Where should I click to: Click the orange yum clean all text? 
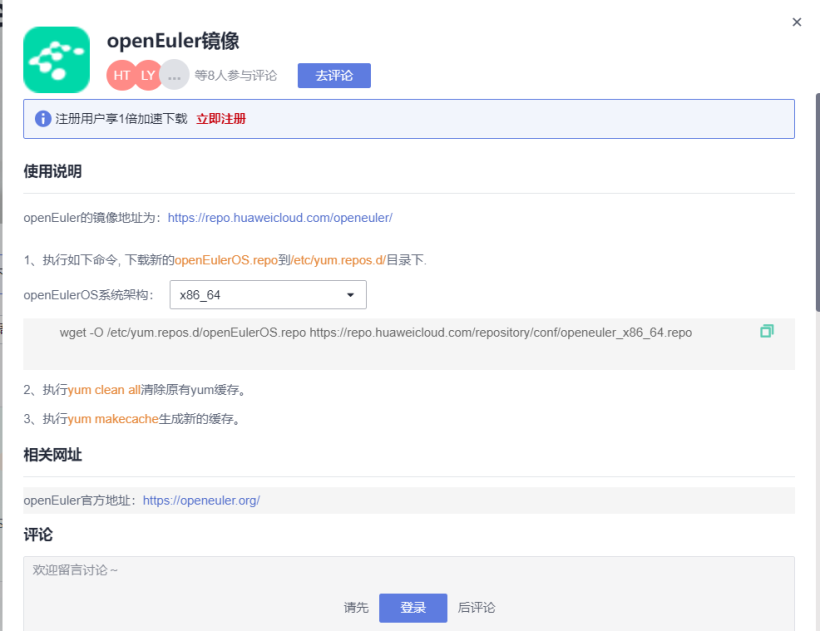pos(104,389)
